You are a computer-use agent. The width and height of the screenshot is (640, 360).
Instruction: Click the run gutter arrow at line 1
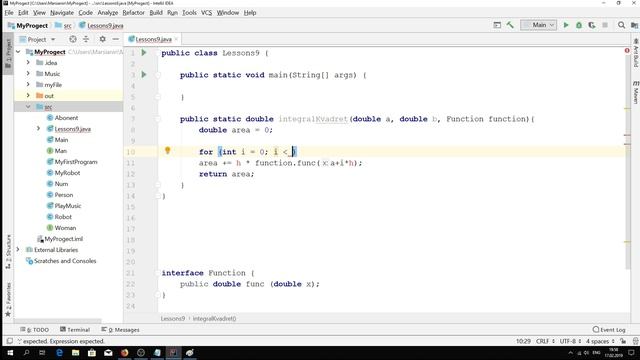click(x=144, y=53)
